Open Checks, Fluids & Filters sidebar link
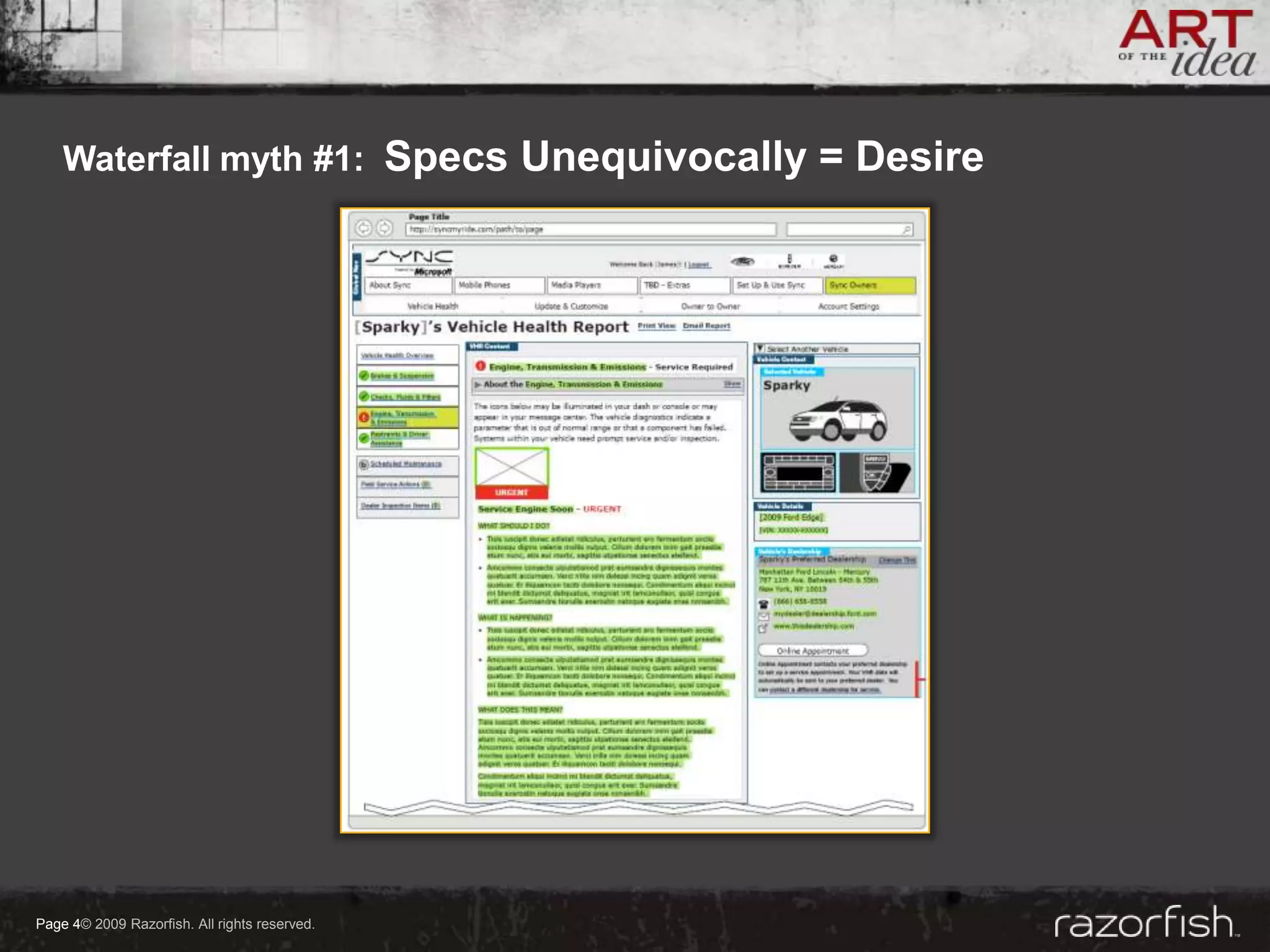 pos(406,397)
